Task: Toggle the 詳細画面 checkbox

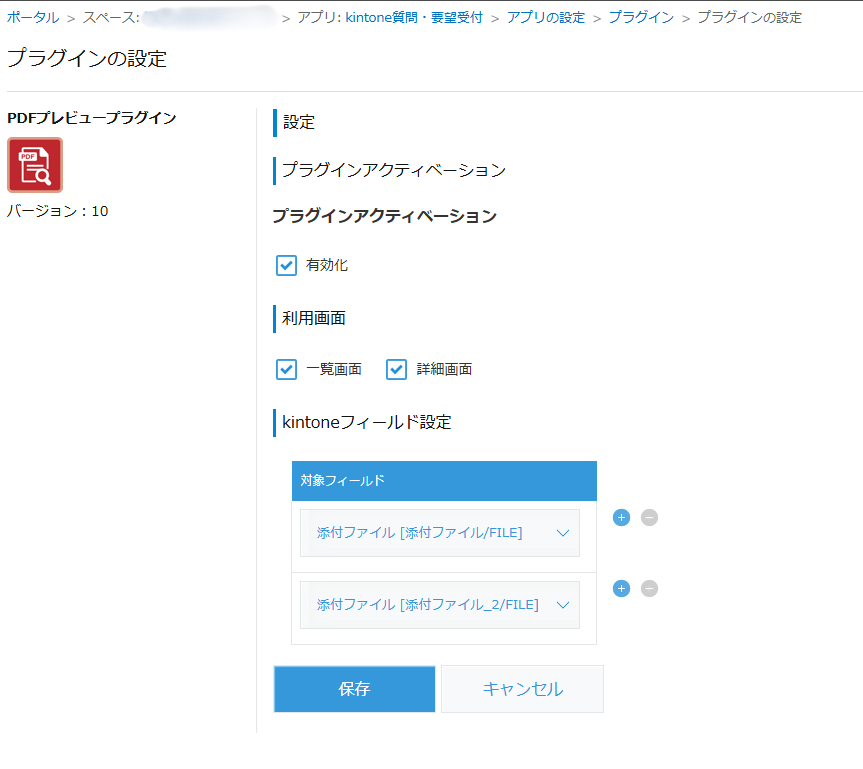Action: [397, 369]
